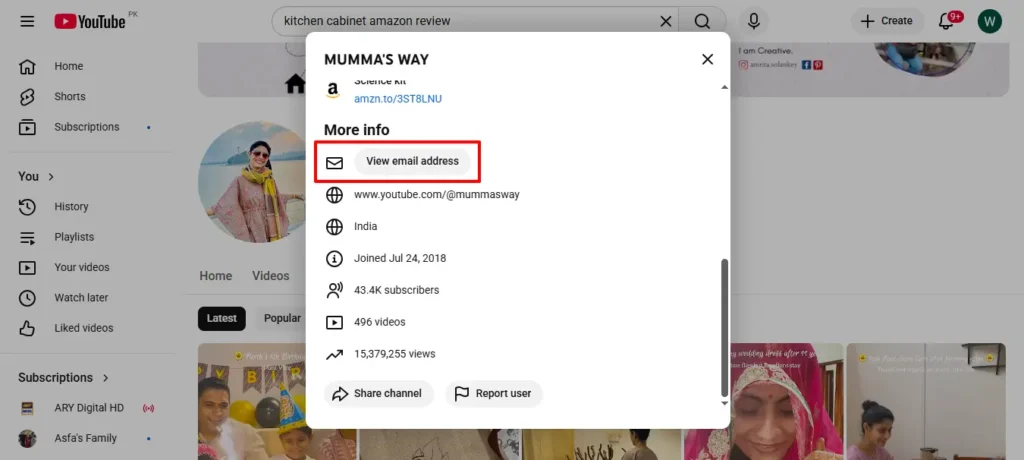
Task: Activate voice search microphone
Action: click(x=753, y=21)
